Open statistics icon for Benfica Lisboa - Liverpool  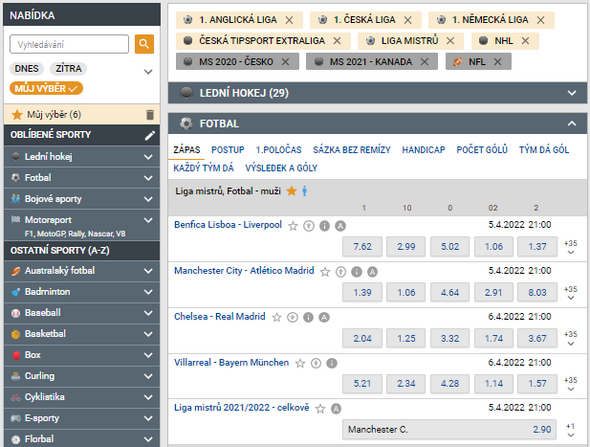click(x=309, y=226)
